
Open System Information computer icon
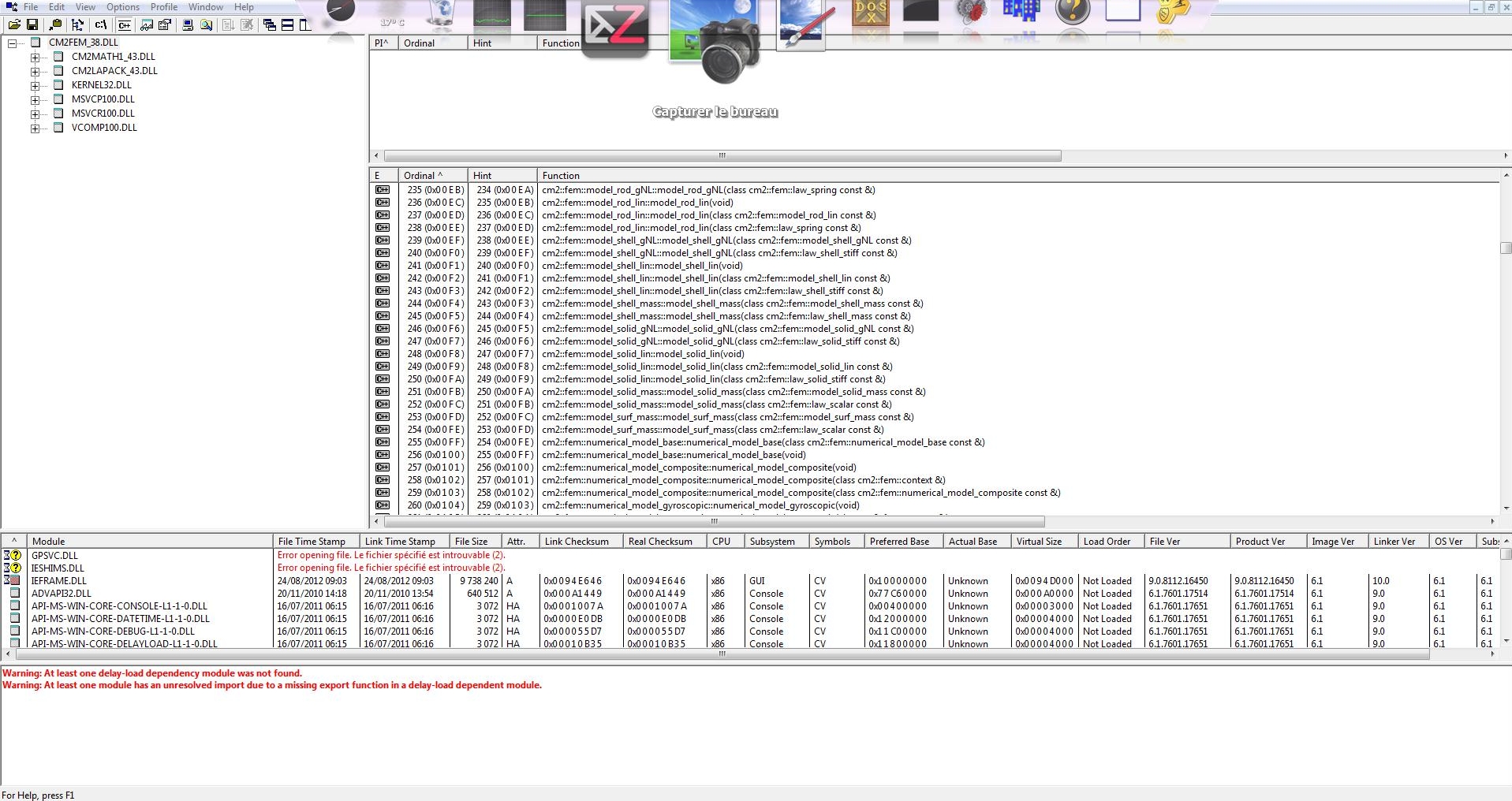coord(188,24)
